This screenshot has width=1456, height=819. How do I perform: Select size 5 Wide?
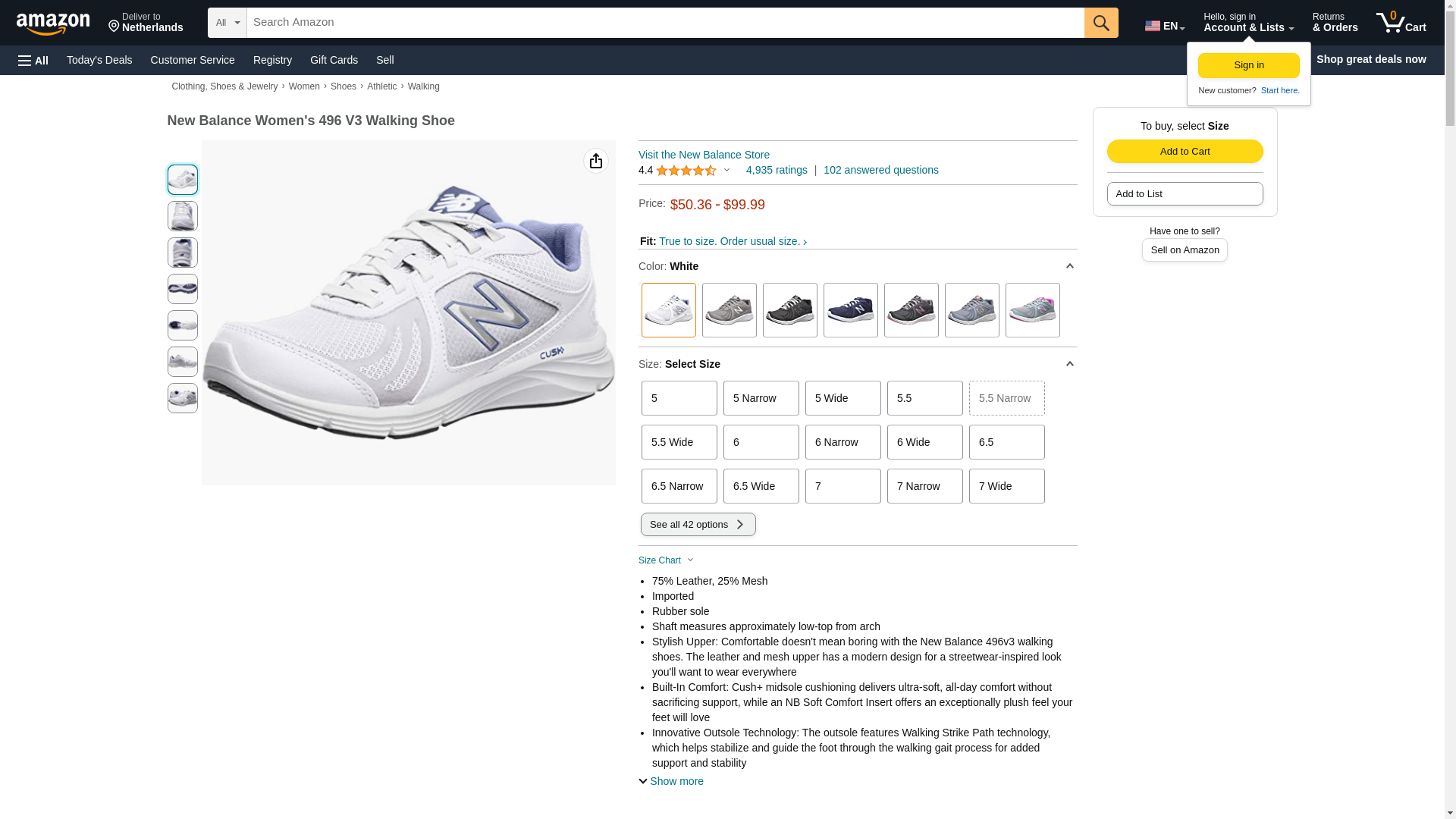(x=843, y=398)
